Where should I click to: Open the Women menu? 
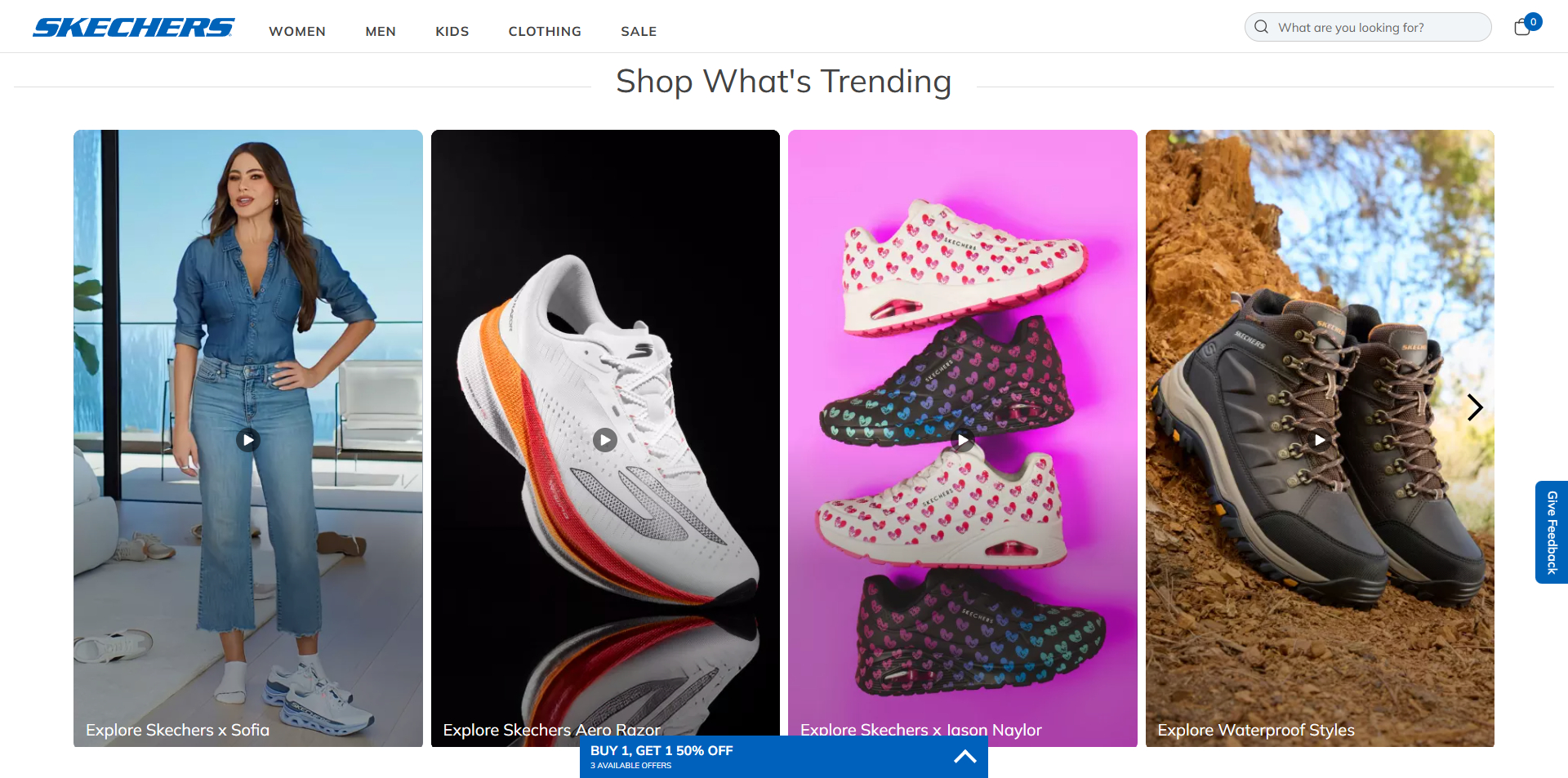tap(297, 31)
